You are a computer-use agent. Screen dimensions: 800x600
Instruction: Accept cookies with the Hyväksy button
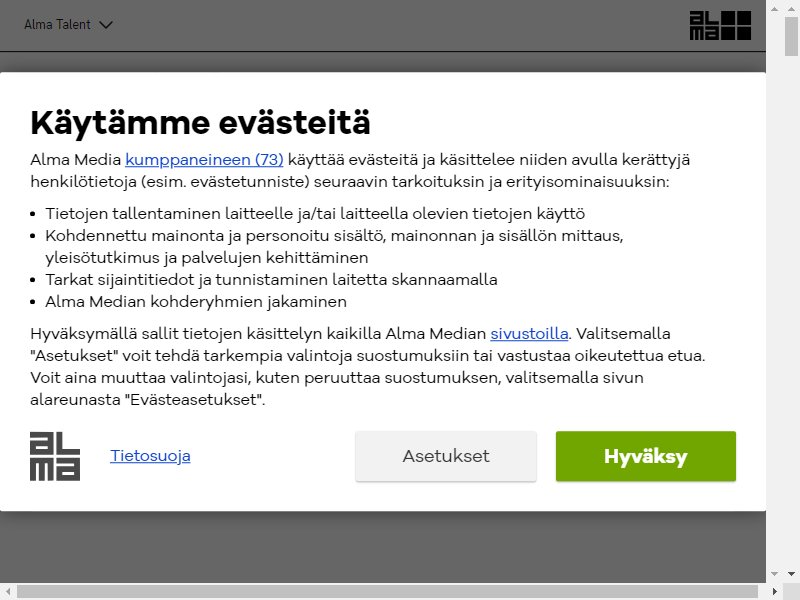(x=645, y=456)
